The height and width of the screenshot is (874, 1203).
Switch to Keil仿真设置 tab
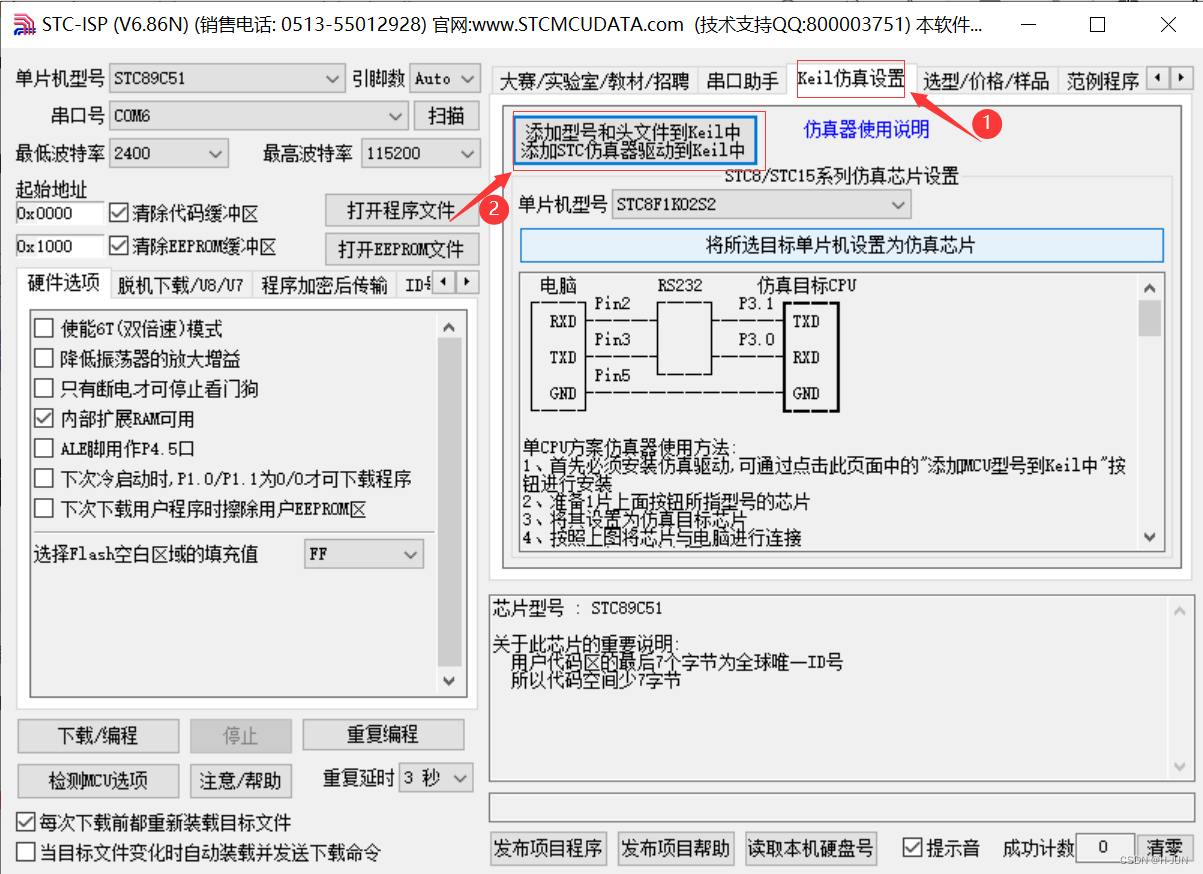tap(850, 79)
